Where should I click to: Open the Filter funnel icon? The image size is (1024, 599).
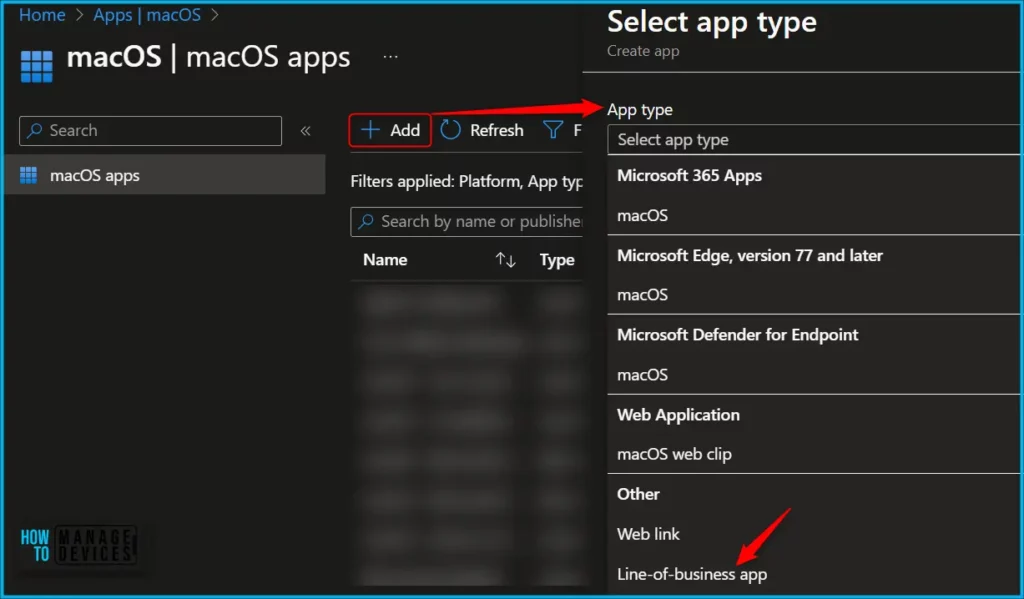[x=553, y=130]
